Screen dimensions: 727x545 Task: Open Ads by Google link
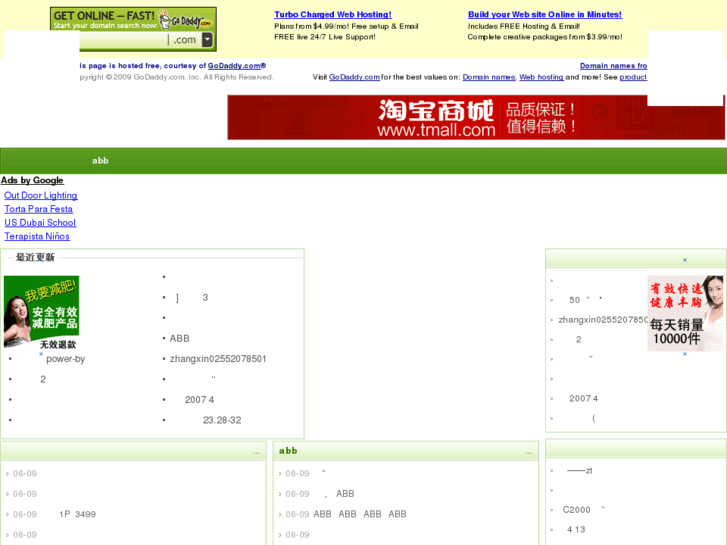[32, 180]
